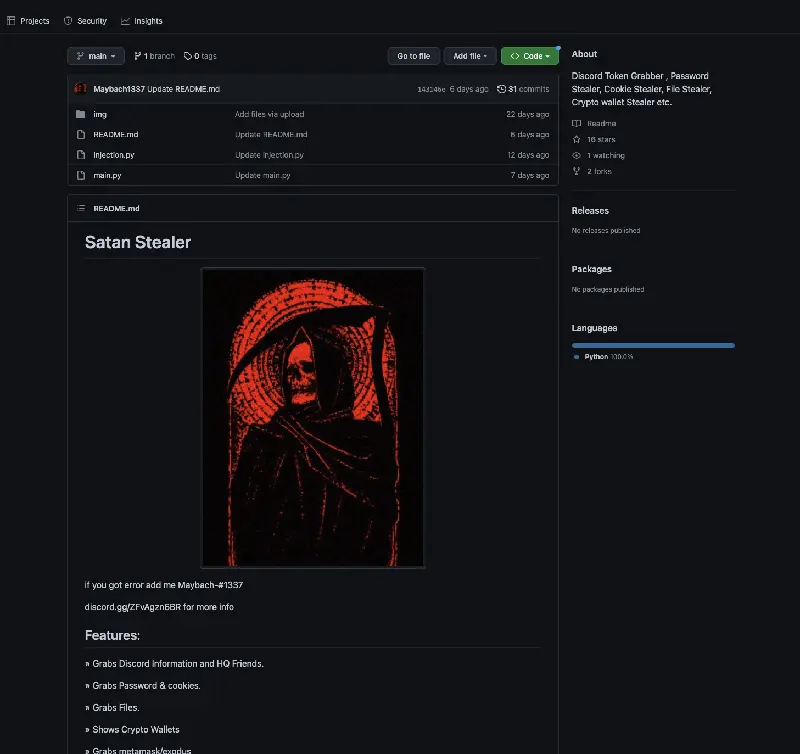
Task: Click the Maybach1337 avatar icon
Action: tap(80, 89)
